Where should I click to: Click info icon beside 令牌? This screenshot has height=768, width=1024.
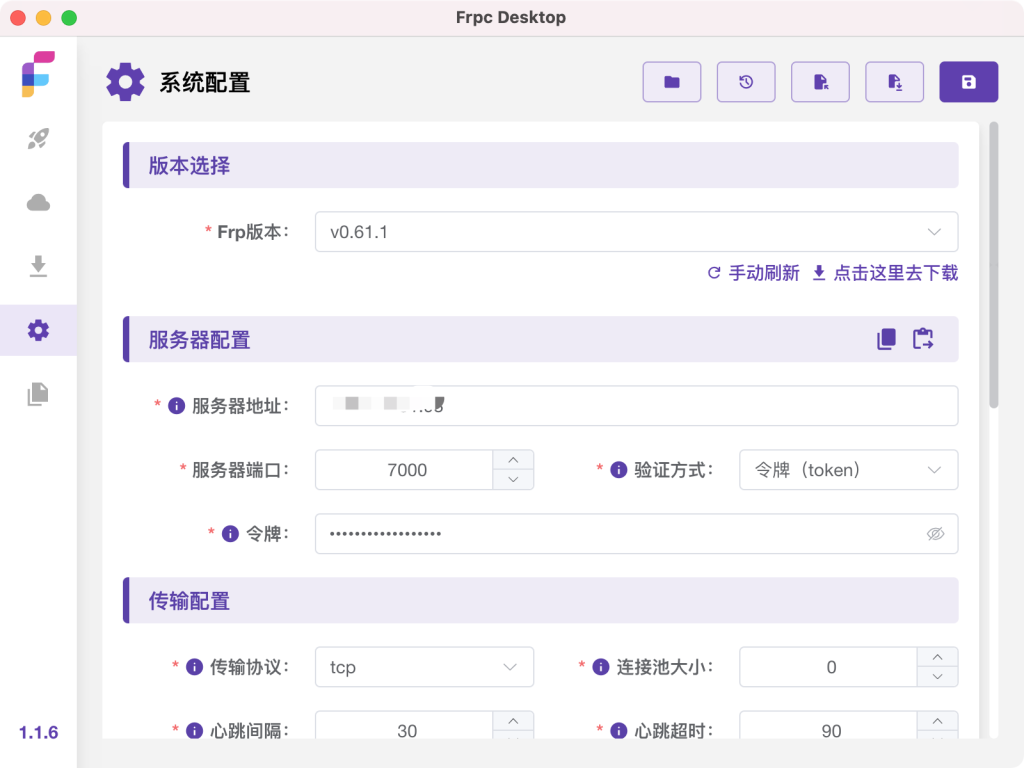(x=230, y=534)
